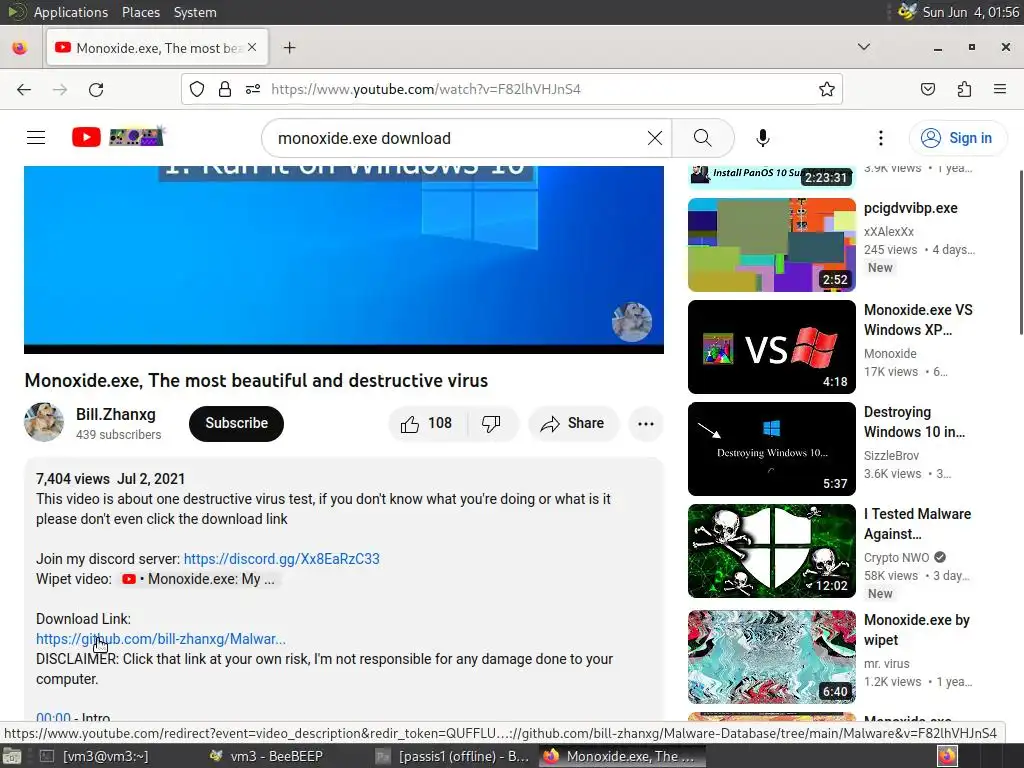
Task: Open I Tested Malware Against thumbnail
Action: tap(771, 551)
